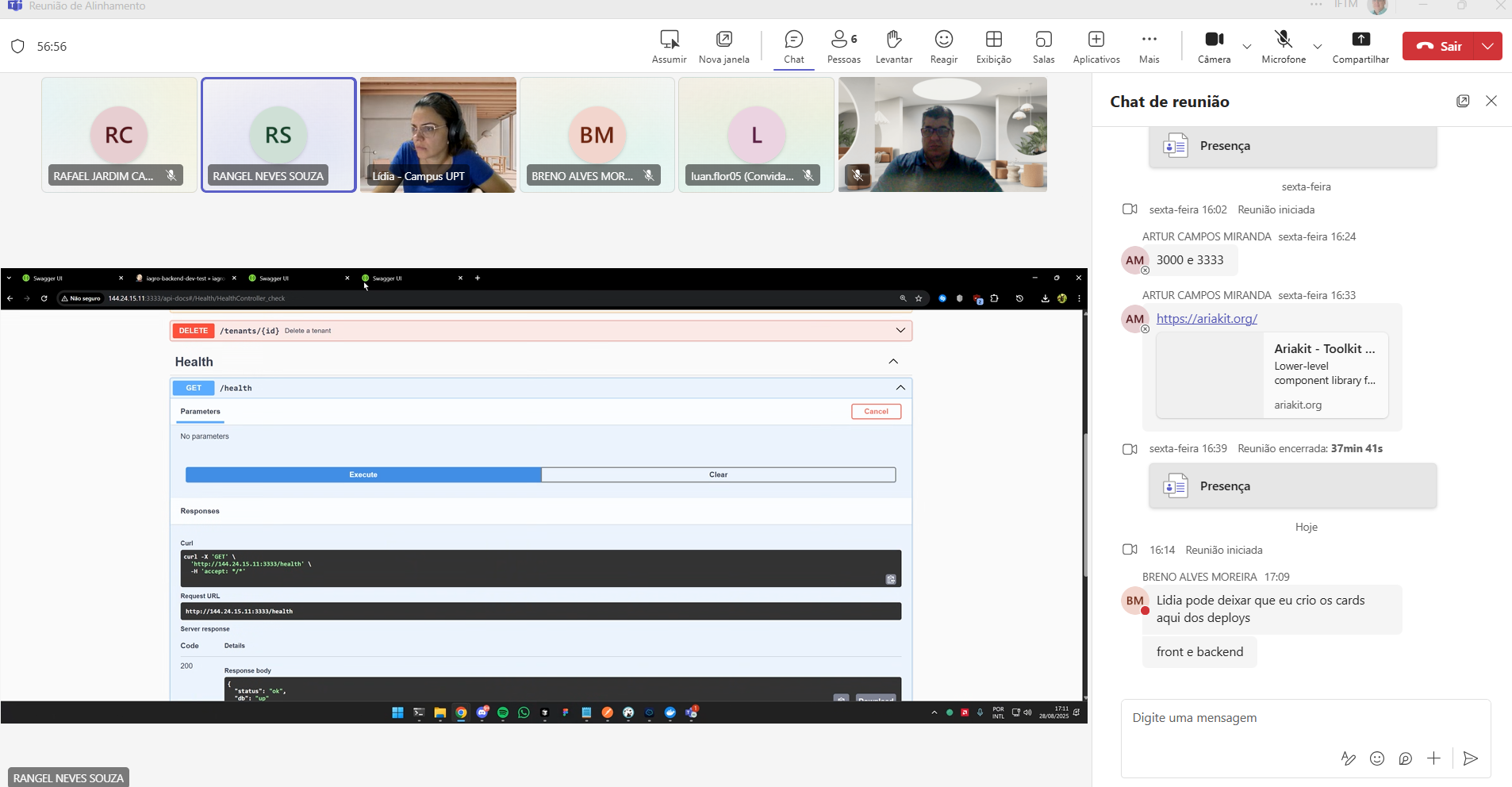Open the Pessoas participants panel
This screenshot has height=787, width=1512.
(x=843, y=47)
